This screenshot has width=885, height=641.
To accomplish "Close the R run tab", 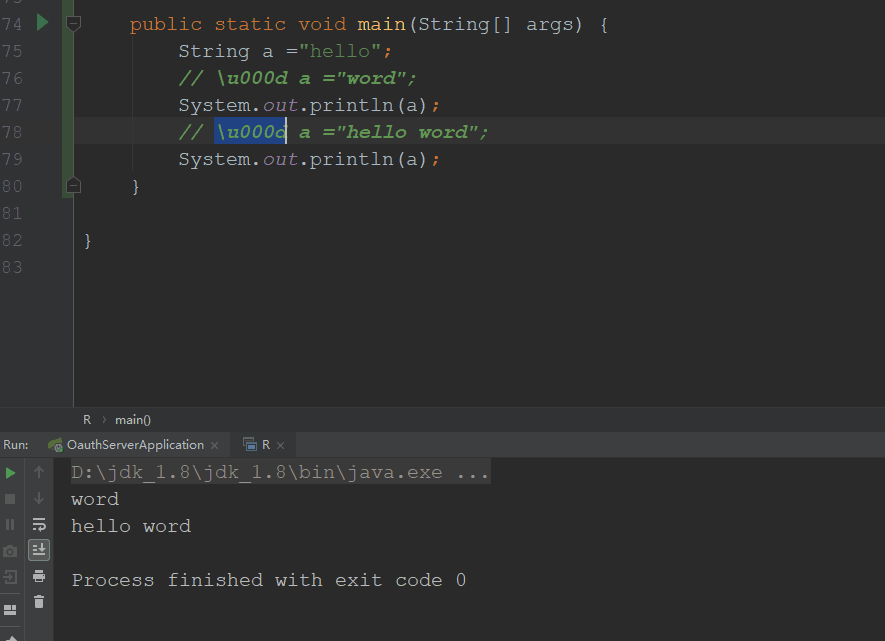I will tap(281, 445).
